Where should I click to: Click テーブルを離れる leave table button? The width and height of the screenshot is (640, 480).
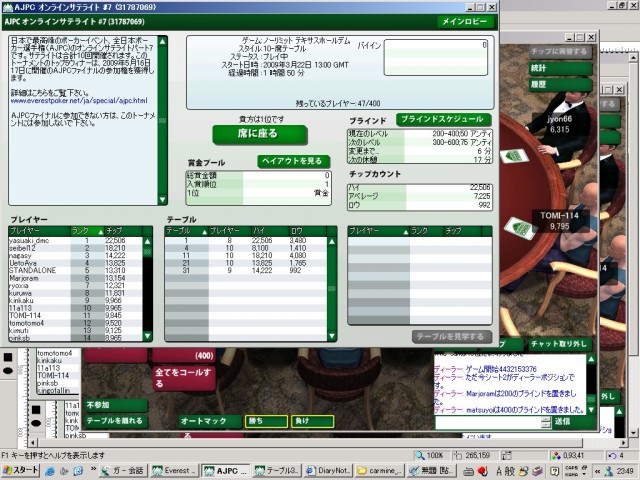(x=116, y=421)
